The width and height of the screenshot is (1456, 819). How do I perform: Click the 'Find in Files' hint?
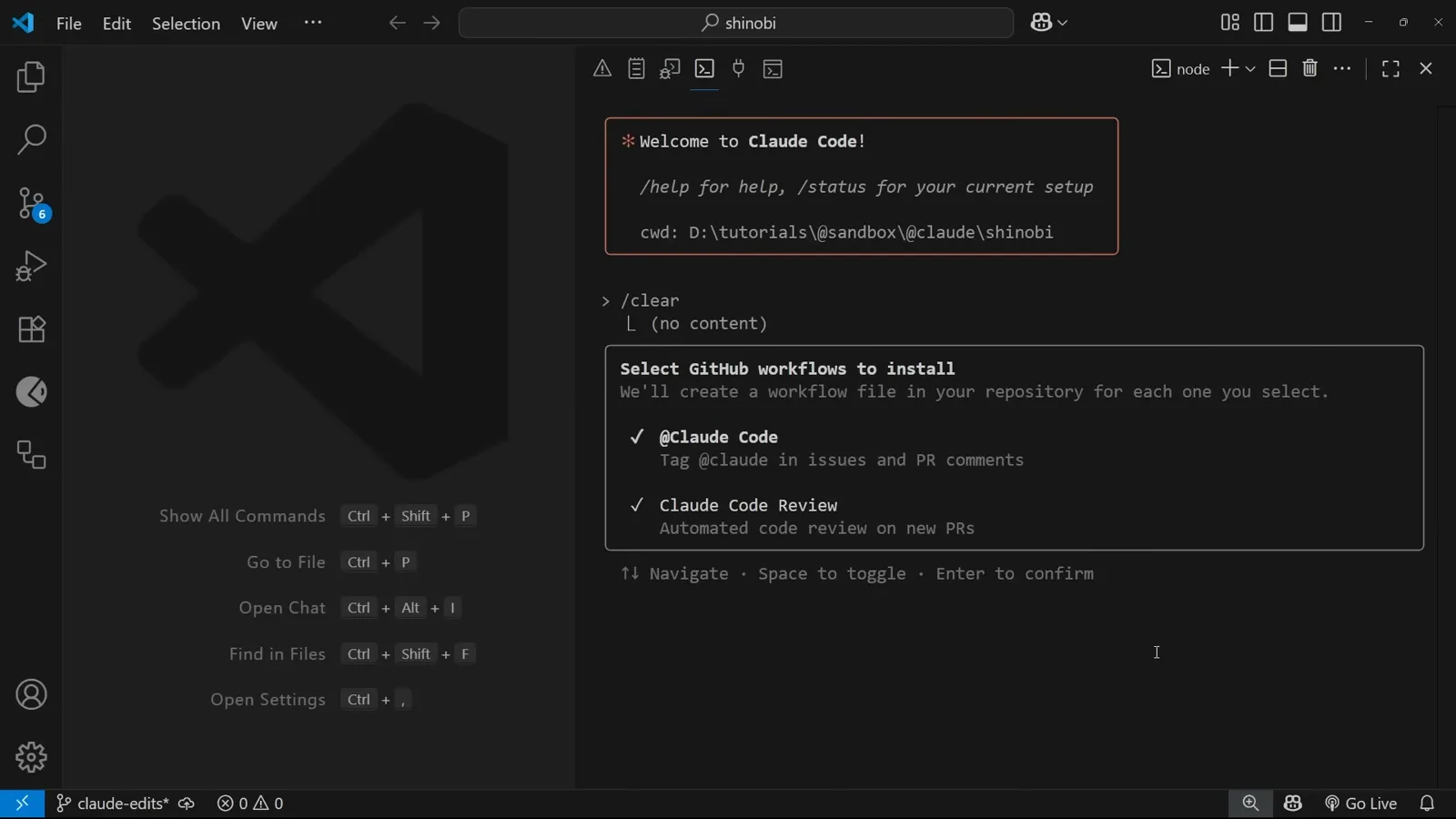(x=277, y=654)
